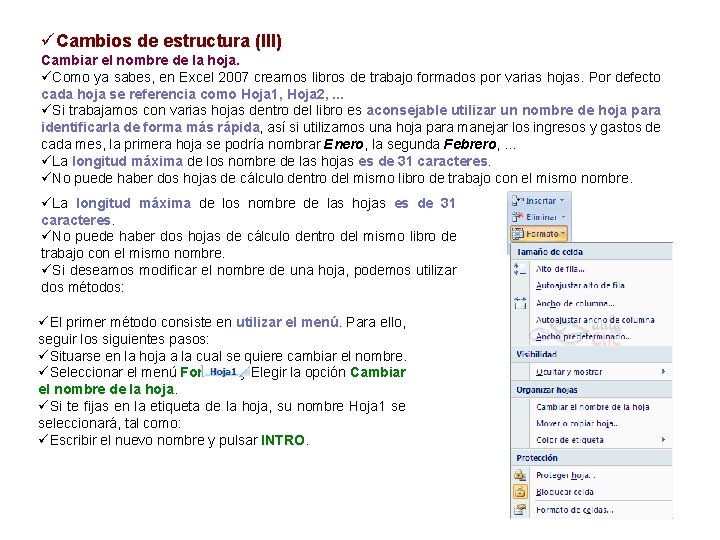Click the padlock icon beside Proteger hoja
The height and width of the screenshot is (540, 720).
pyautogui.click(x=520, y=475)
